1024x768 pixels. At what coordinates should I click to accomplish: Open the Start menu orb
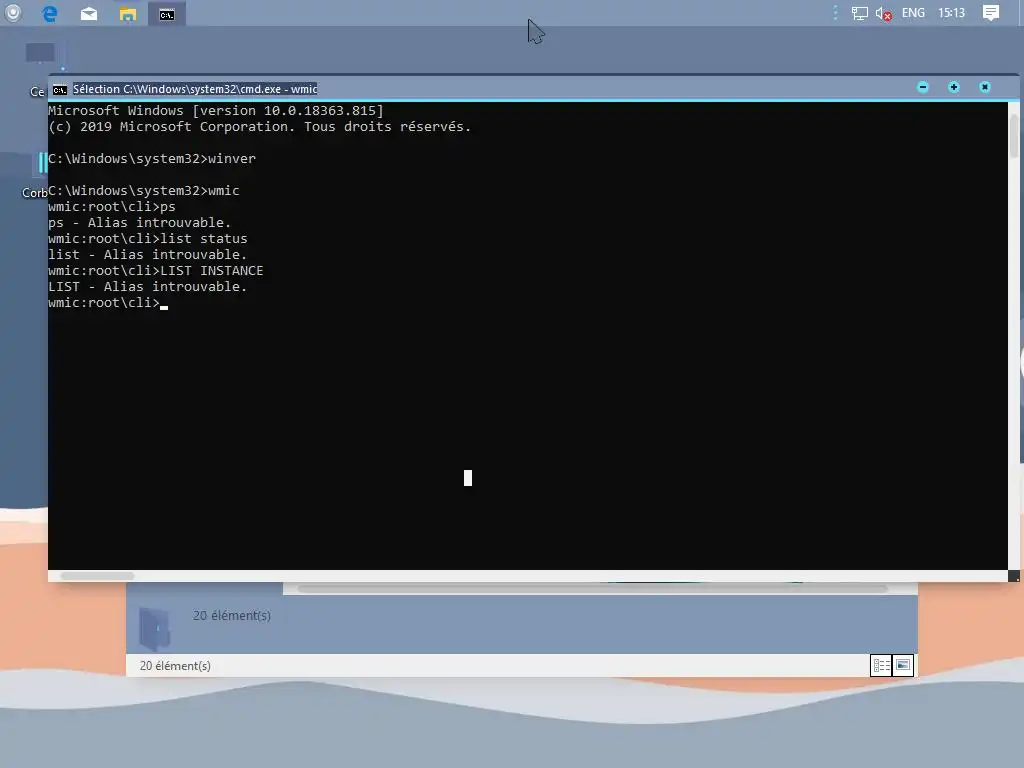click(12, 13)
